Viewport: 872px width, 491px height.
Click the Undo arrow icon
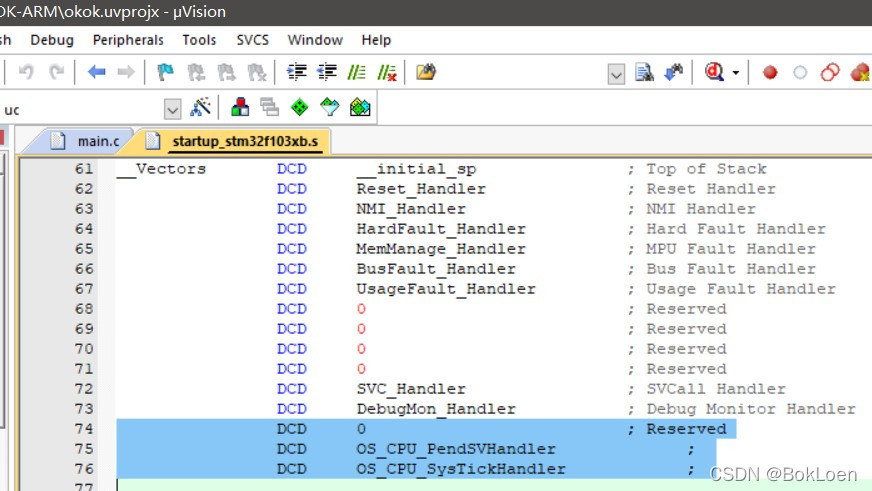tap(26, 72)
